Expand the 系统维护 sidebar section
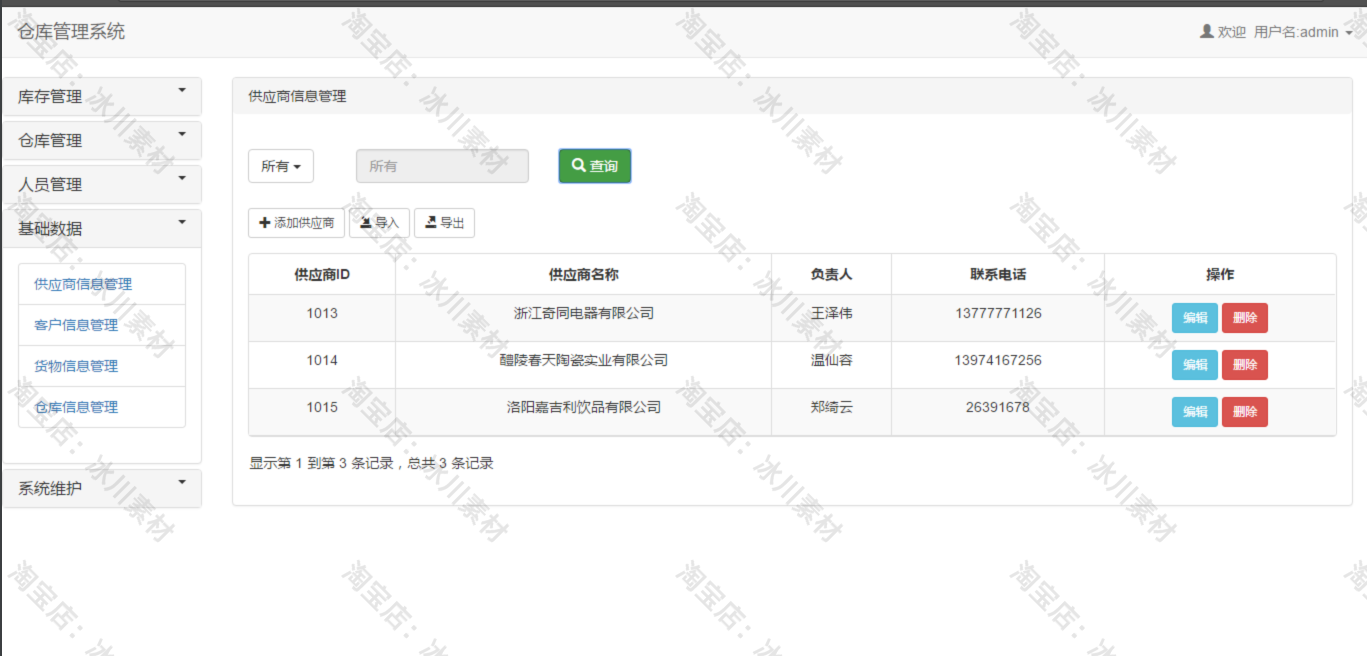Screen dimensions: 1367x656 102,489
